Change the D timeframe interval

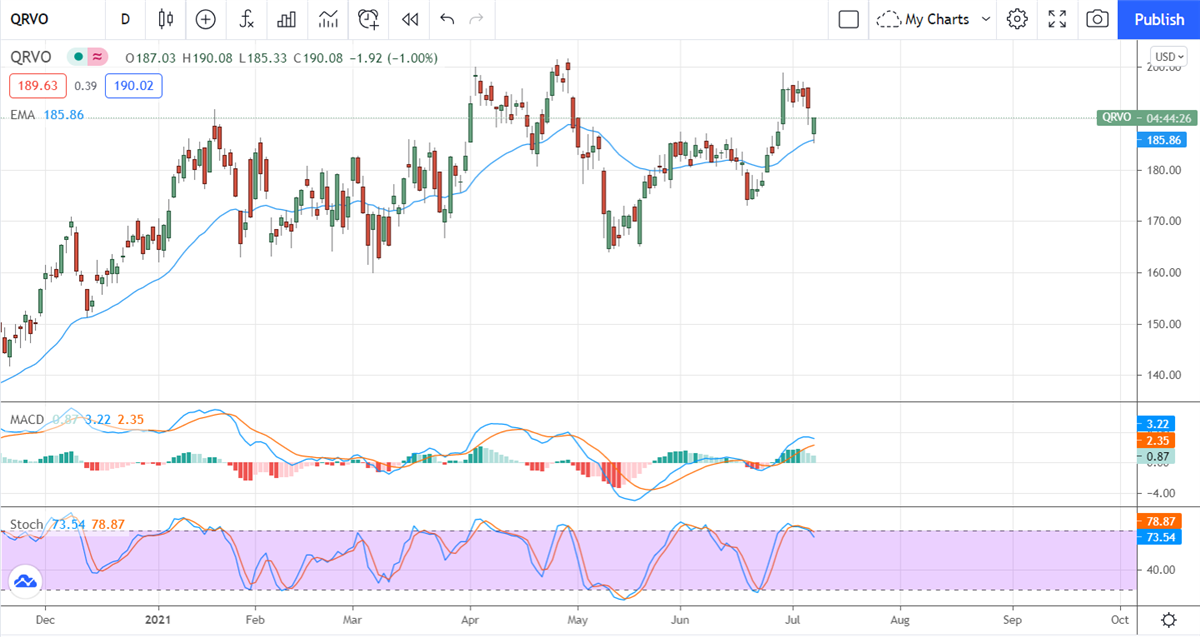coord(125,19)
